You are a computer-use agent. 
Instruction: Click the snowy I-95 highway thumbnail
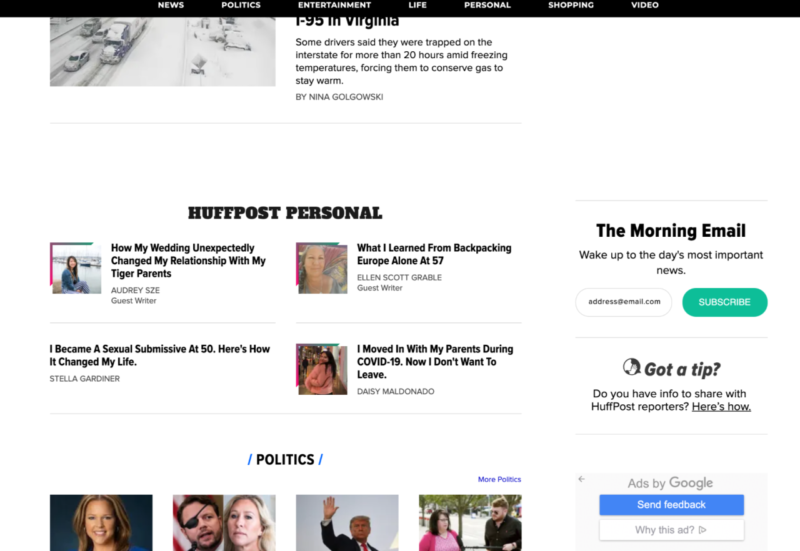(163, 52)
